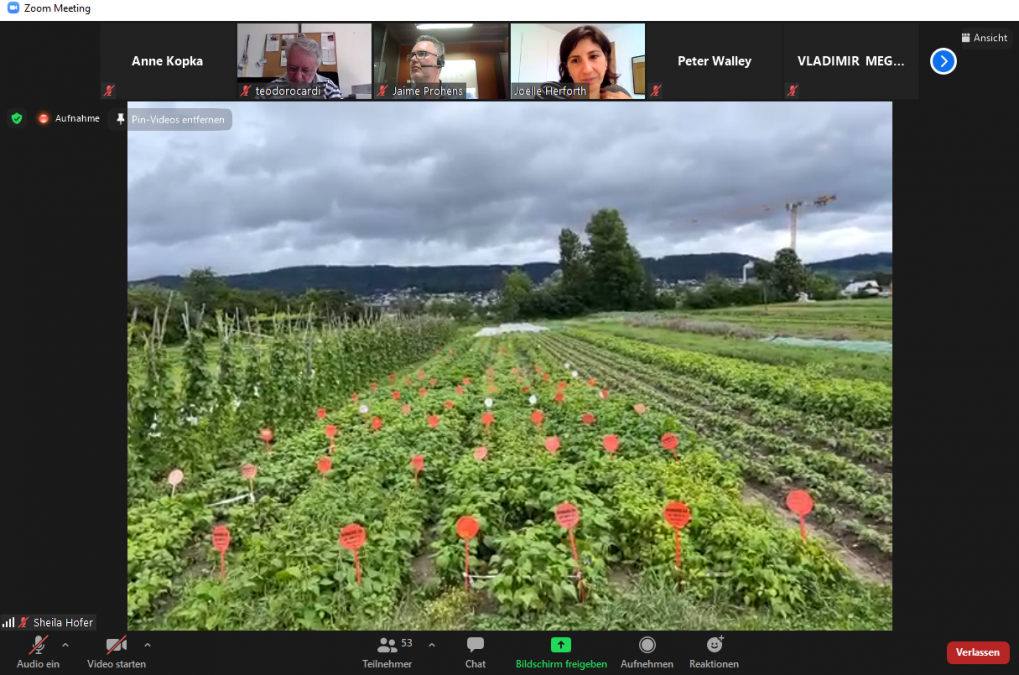
Task: Click Pin-Videos entfernen button
Action: (x=171, y=119)
